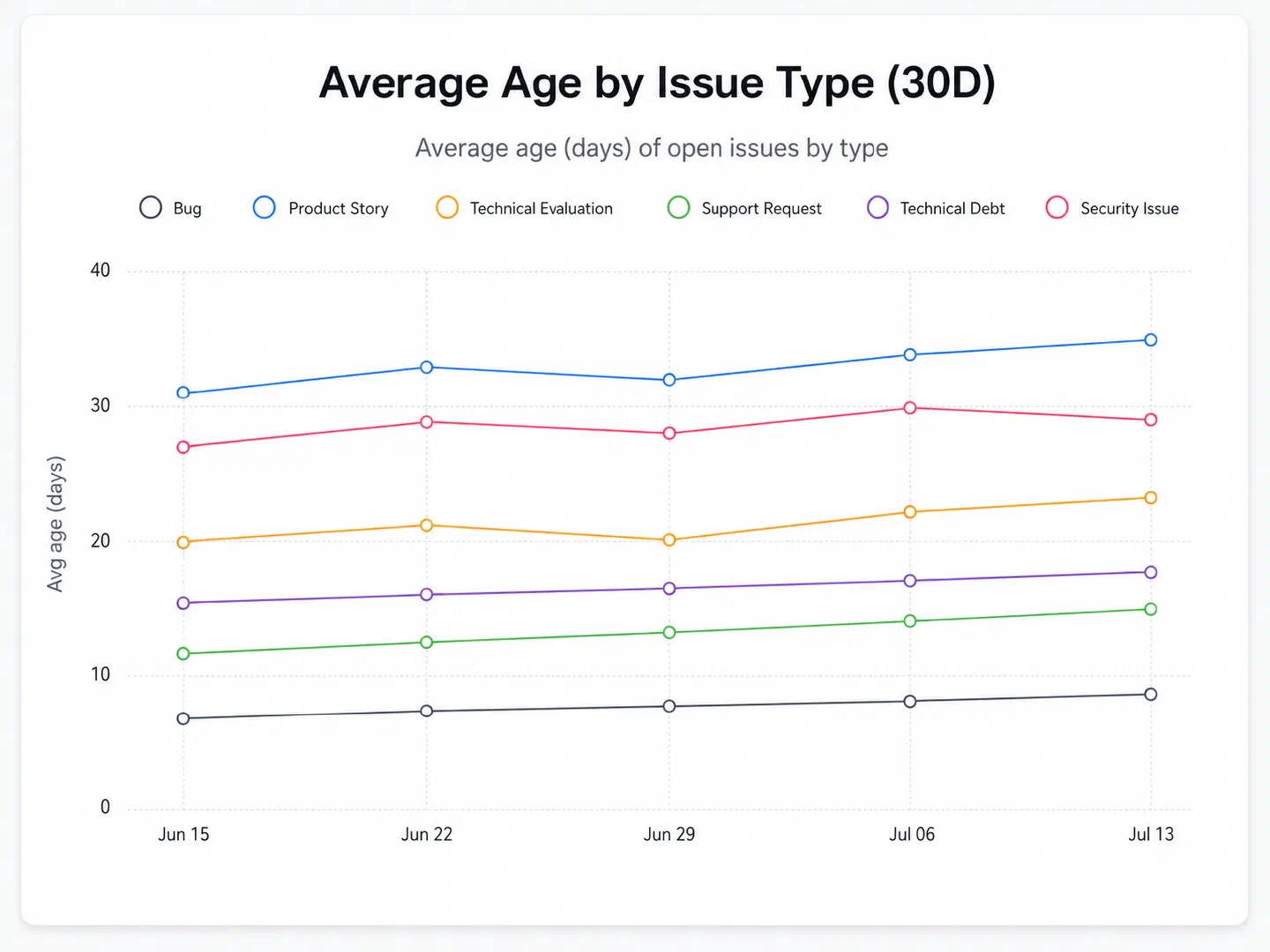Select Product Story data point at Jun 15
The height and width of the screenshot is (952, 1270).
[183, 392]
